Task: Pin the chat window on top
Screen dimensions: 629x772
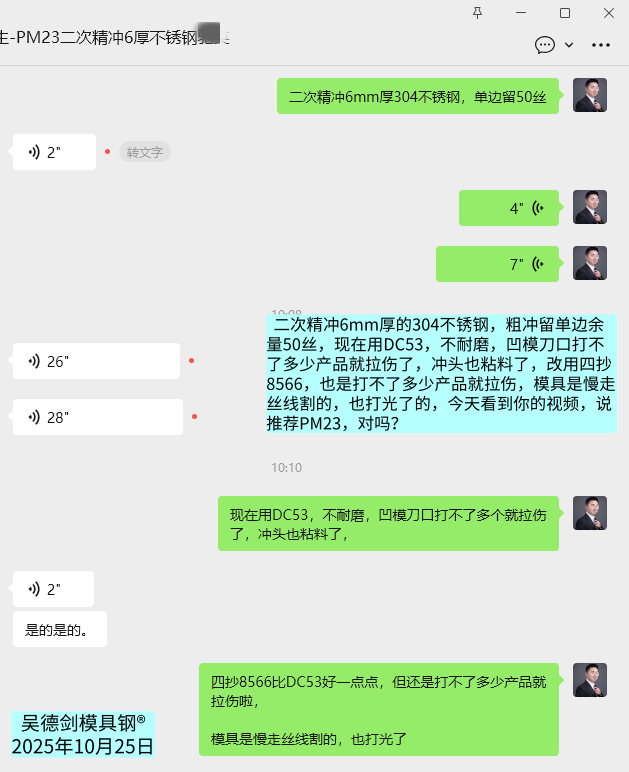Action: (477, 13)
